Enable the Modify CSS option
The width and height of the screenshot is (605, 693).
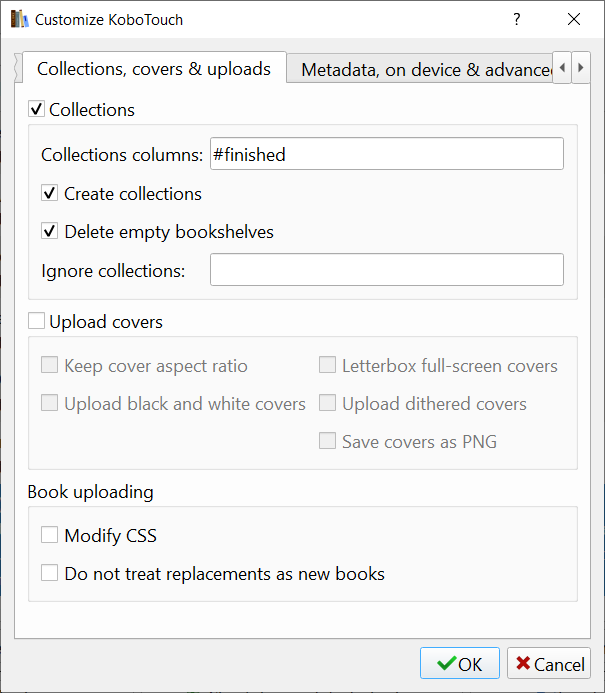49,536
